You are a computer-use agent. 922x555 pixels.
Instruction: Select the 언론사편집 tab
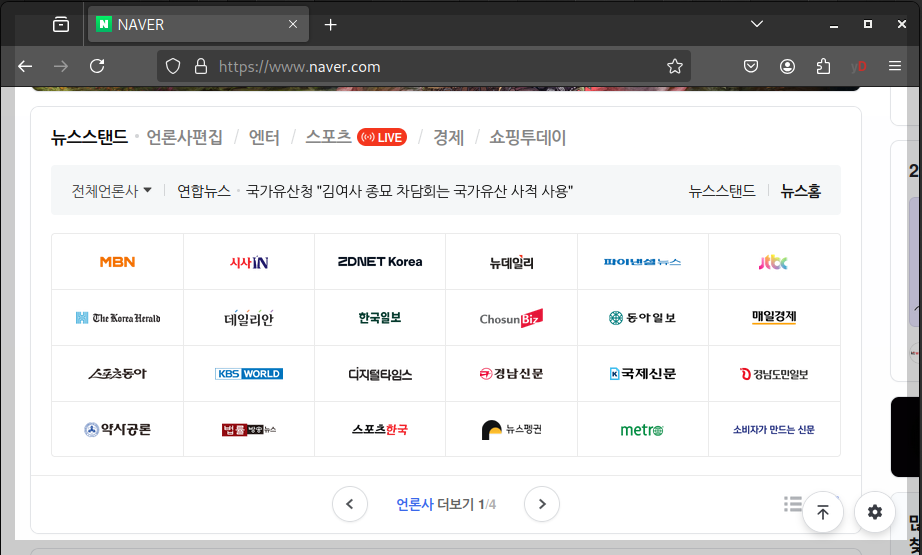(184, 138)
